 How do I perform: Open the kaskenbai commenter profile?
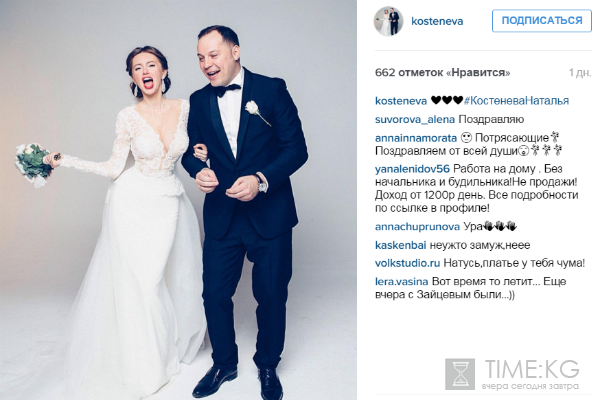coord(400,245)
